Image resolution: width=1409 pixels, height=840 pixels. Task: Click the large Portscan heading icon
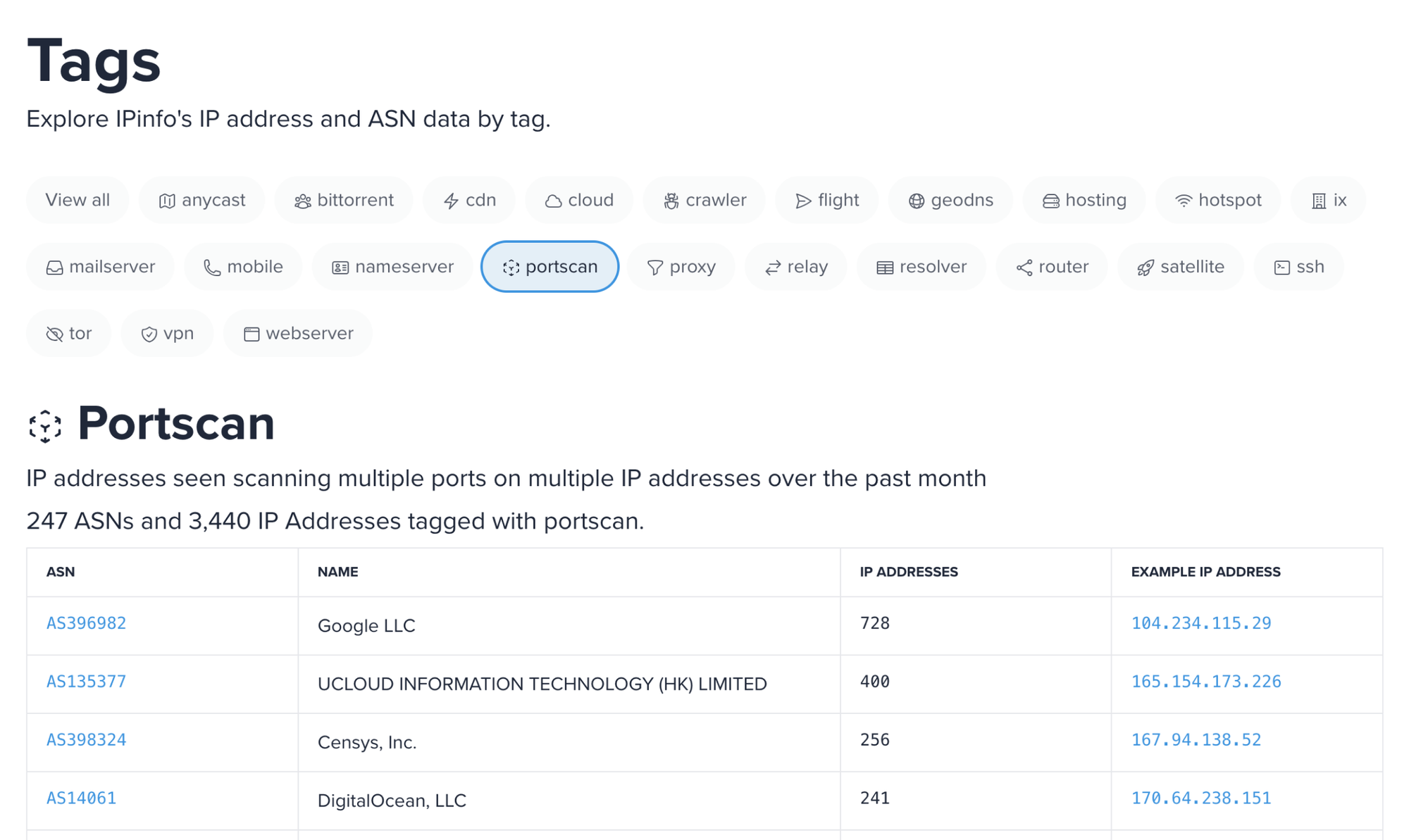tap(45, 425)
